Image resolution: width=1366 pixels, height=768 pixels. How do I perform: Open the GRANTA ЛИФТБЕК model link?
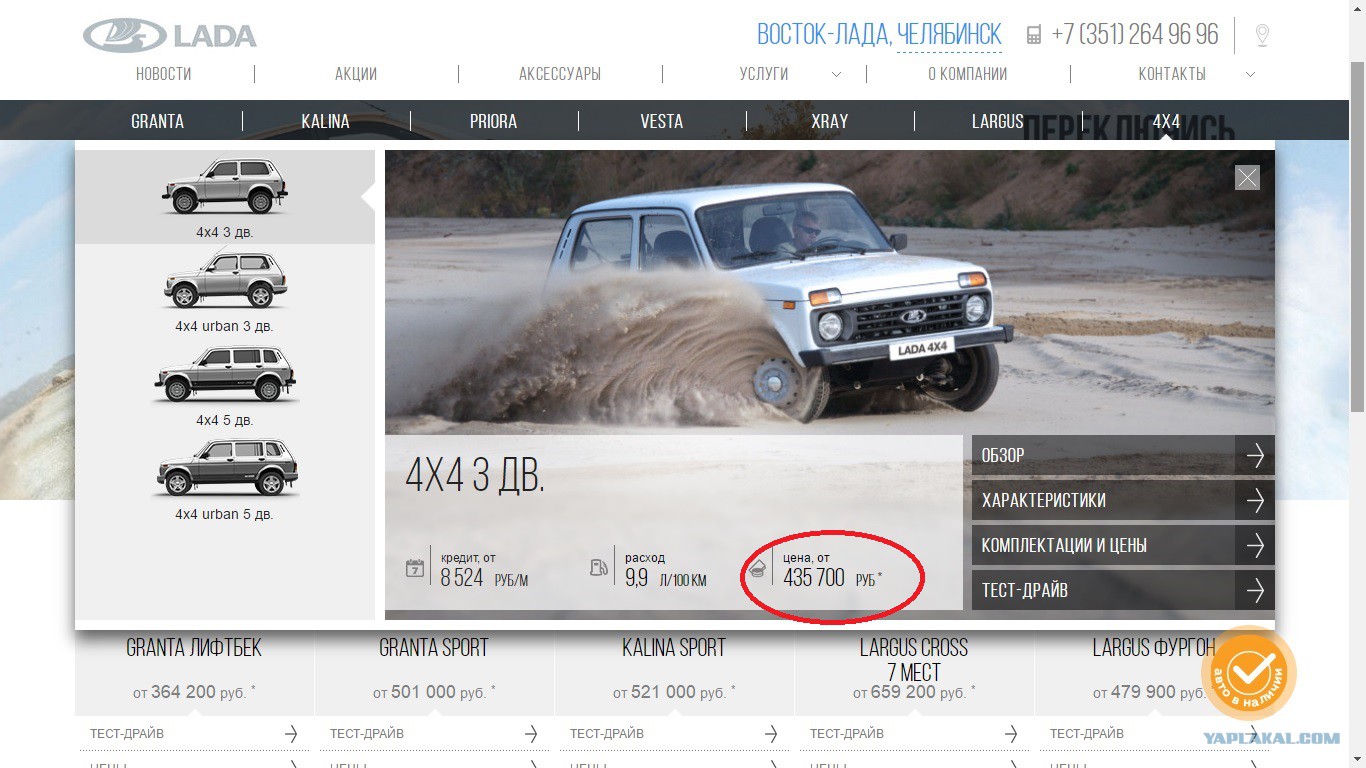tap(194, 648)
